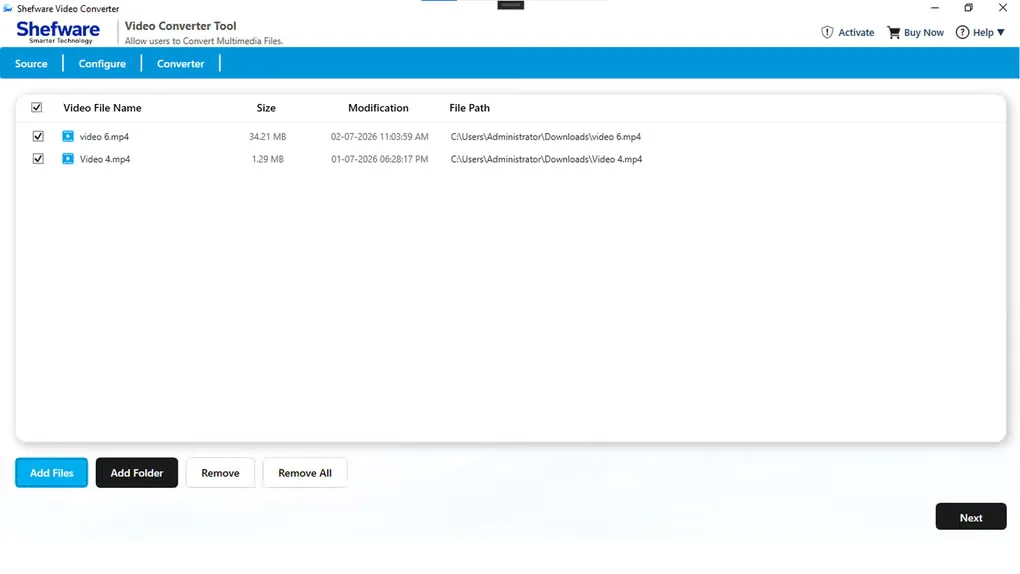
Task: Select the video 6.mp4 file name
Action: tap(104, 137)
